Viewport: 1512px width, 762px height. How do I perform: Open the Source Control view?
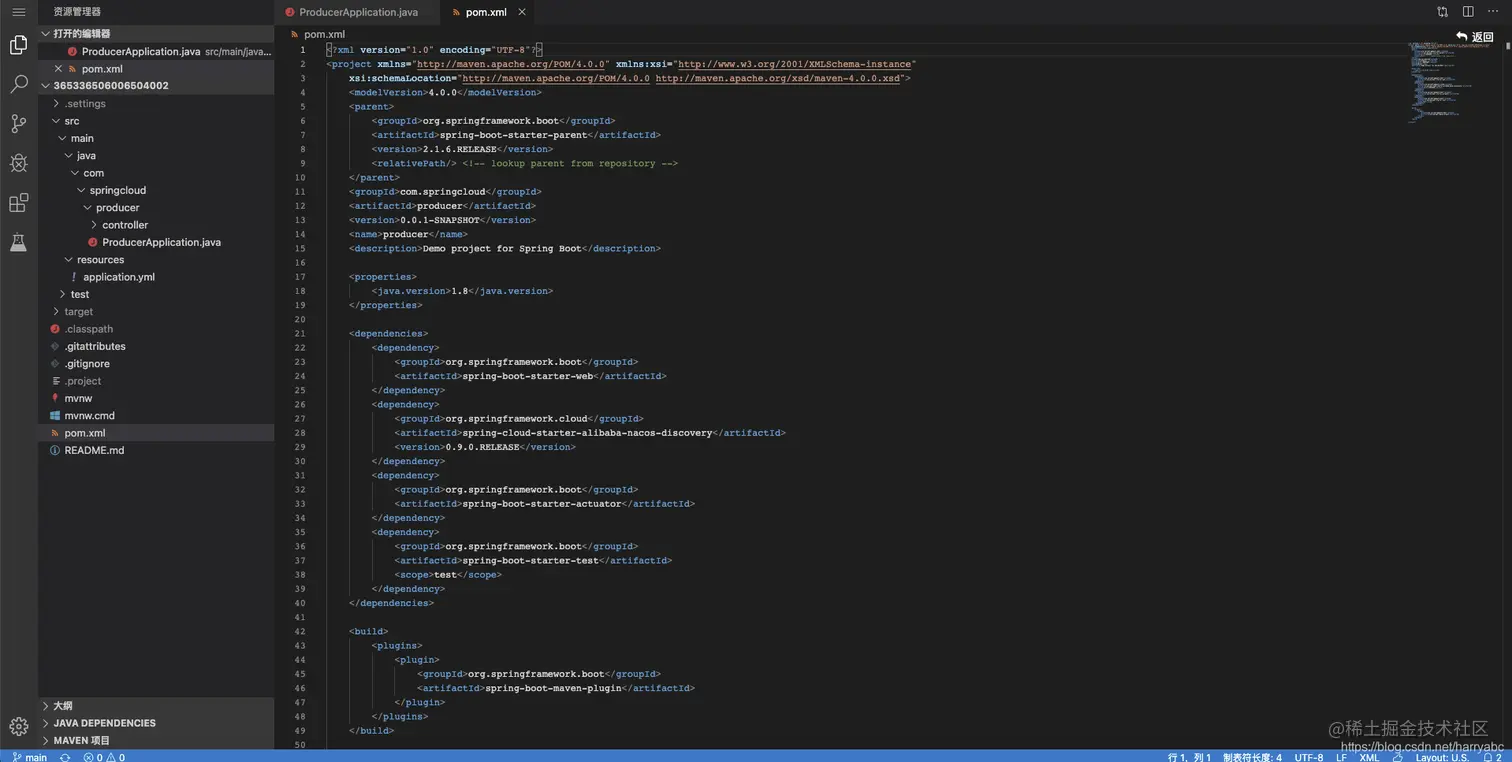click(x=18, y=124)
